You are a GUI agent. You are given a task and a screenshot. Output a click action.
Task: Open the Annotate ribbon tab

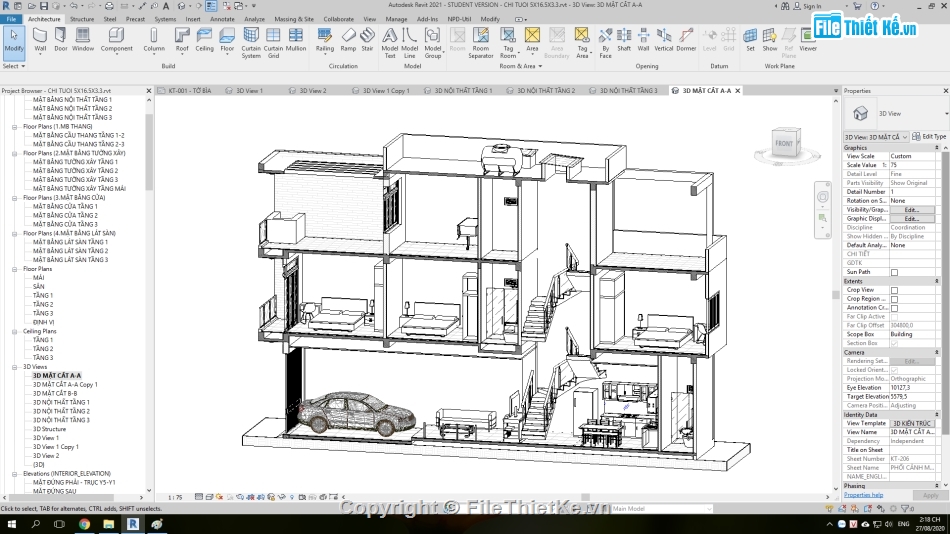pos(222,19)
